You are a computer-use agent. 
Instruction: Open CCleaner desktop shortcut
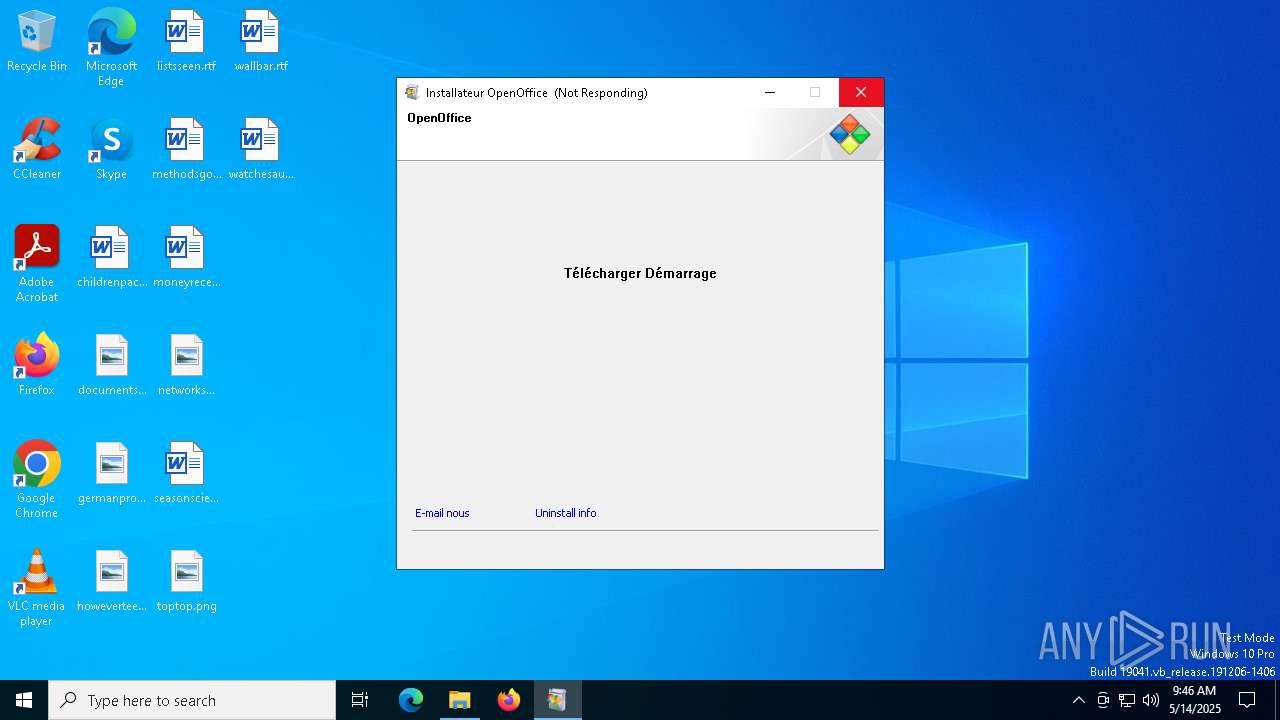tap(37, 150)
